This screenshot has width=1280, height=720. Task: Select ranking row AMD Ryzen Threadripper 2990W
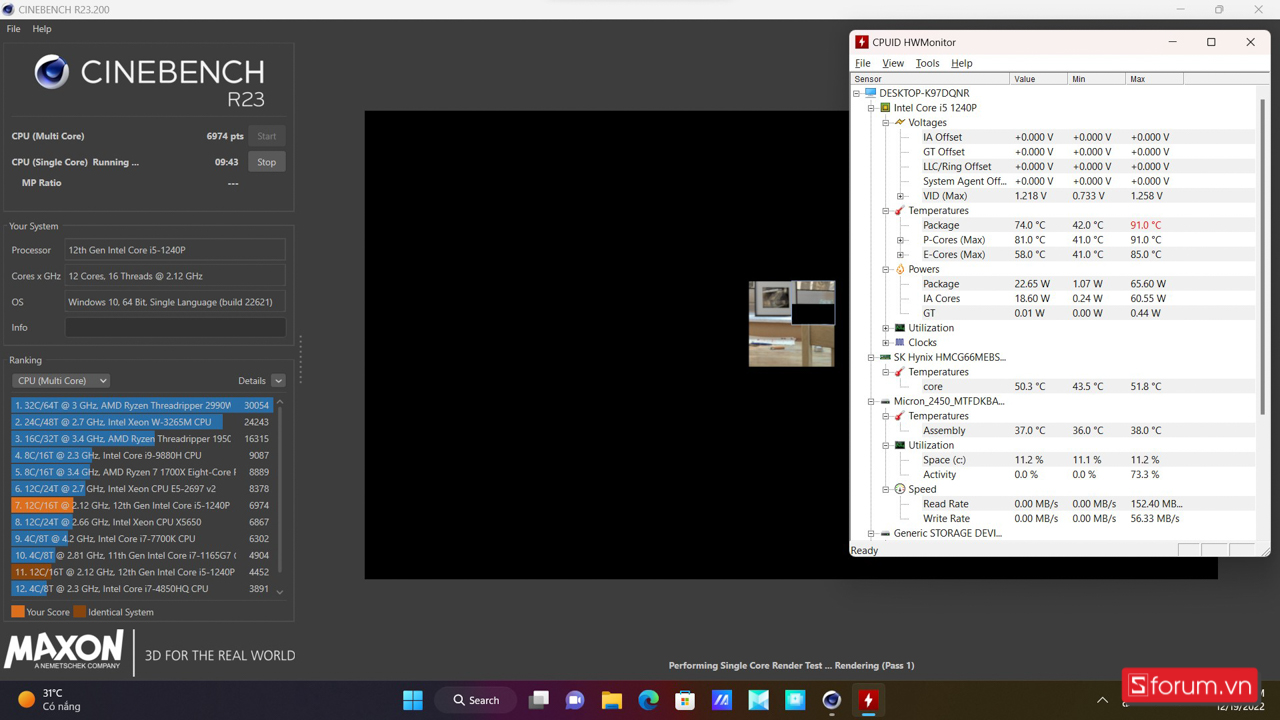[x=141, y=405]
